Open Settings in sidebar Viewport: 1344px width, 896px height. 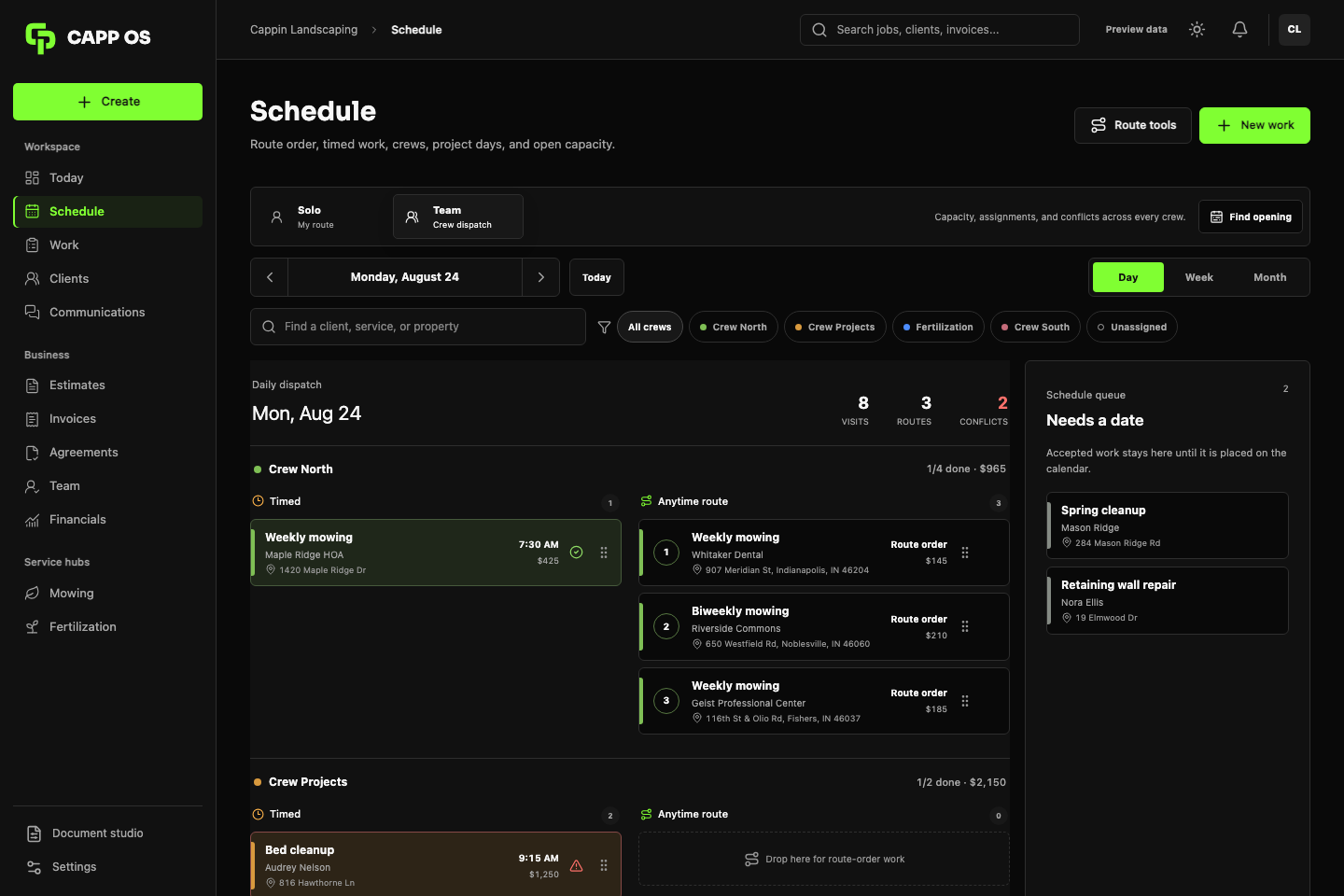108,867
